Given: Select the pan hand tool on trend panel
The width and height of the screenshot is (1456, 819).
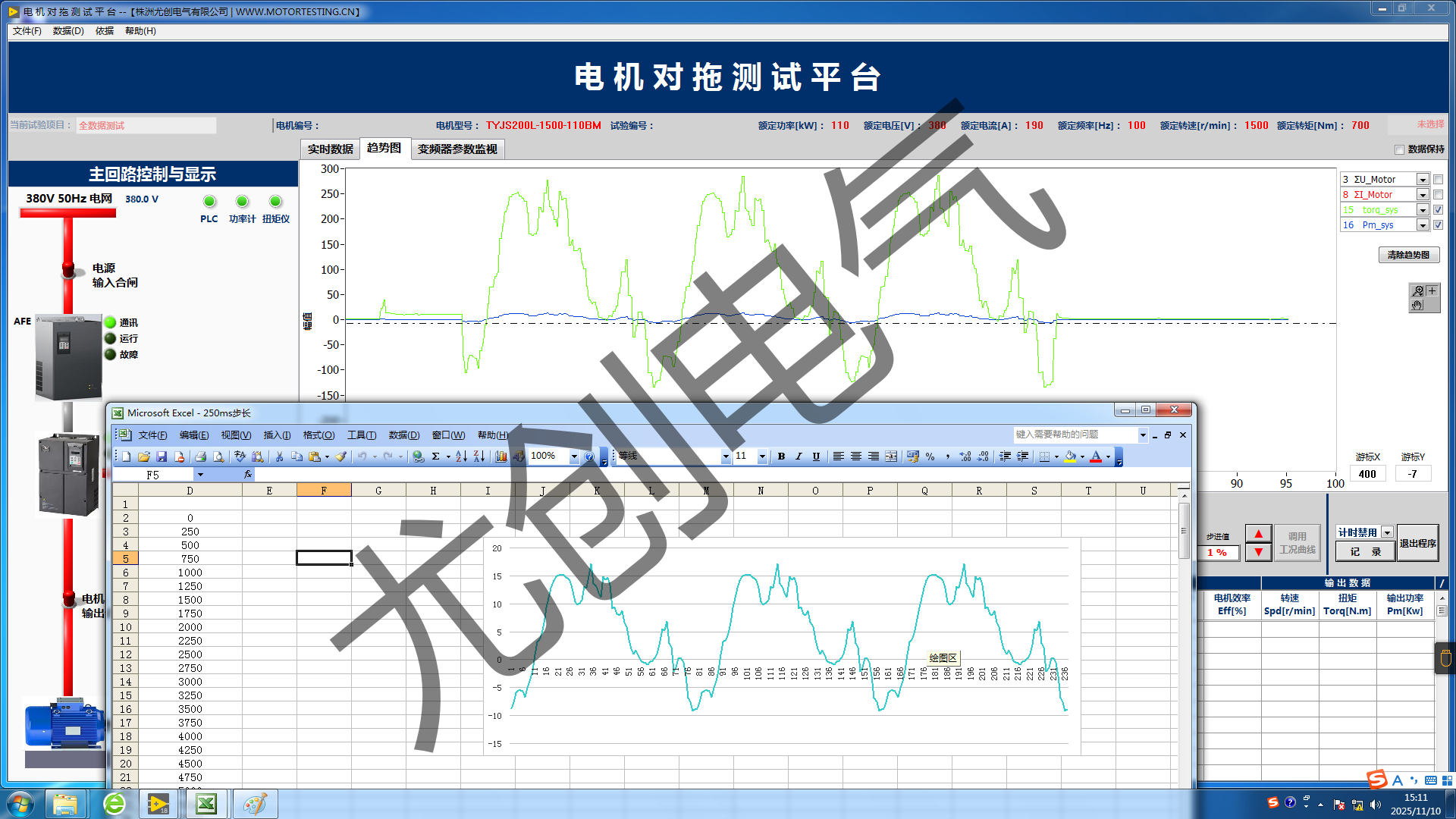Looking at the screenshot, I should (1417, 305).
